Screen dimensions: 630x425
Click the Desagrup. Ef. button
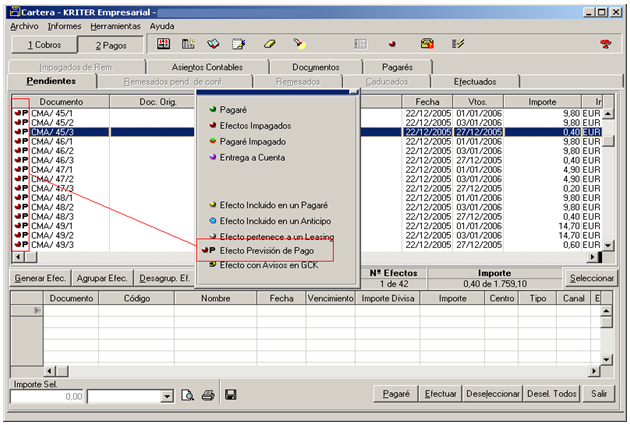[x=164, y=278]
